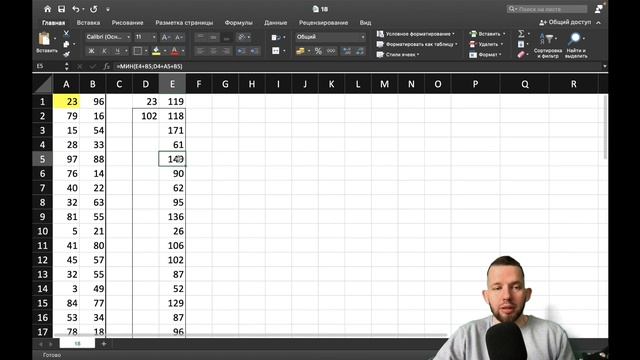Click the merge cells icon
Screen dimensions: 640x360
(276, 51)
